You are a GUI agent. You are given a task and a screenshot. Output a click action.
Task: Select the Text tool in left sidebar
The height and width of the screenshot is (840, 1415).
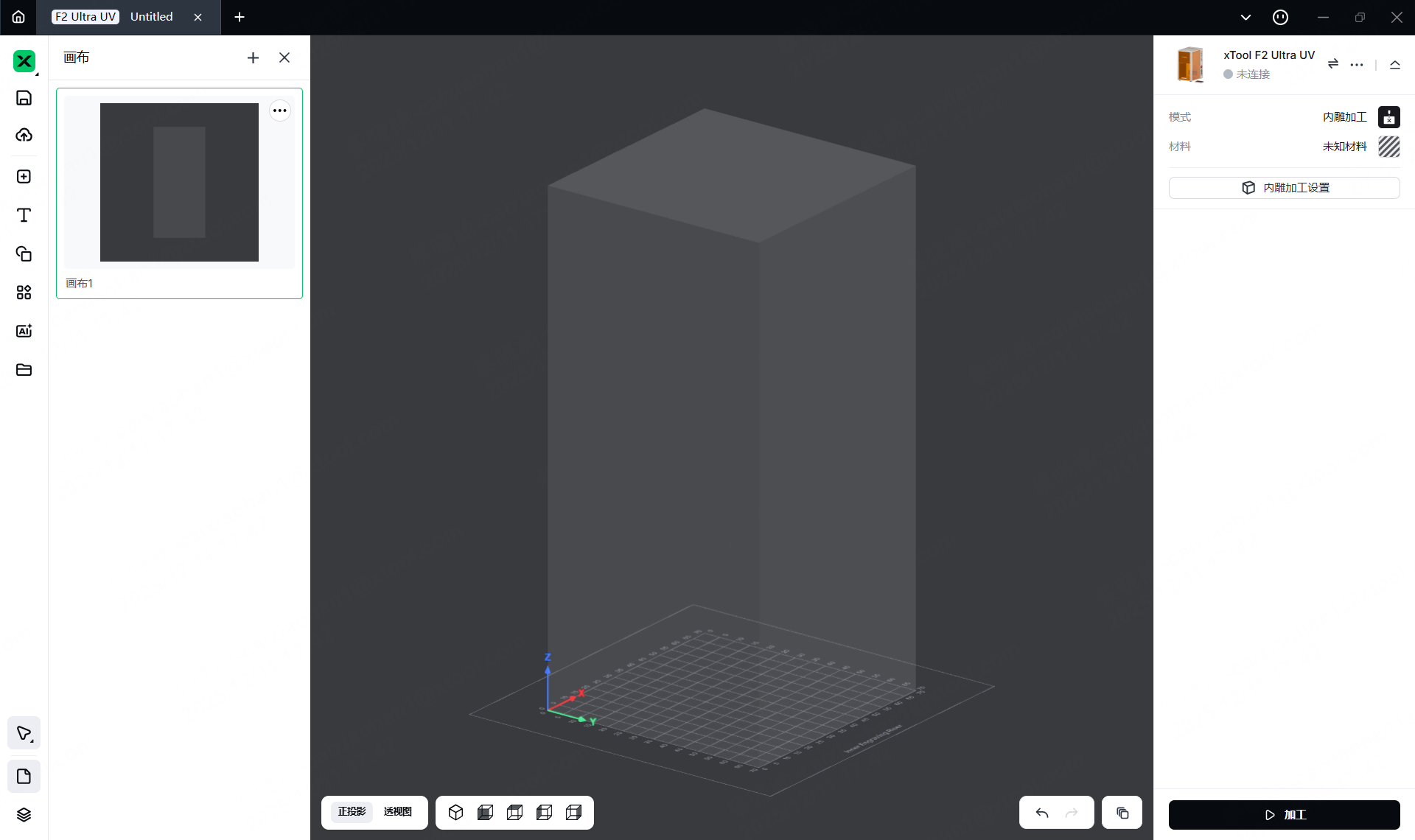click(x=24, y=215)
